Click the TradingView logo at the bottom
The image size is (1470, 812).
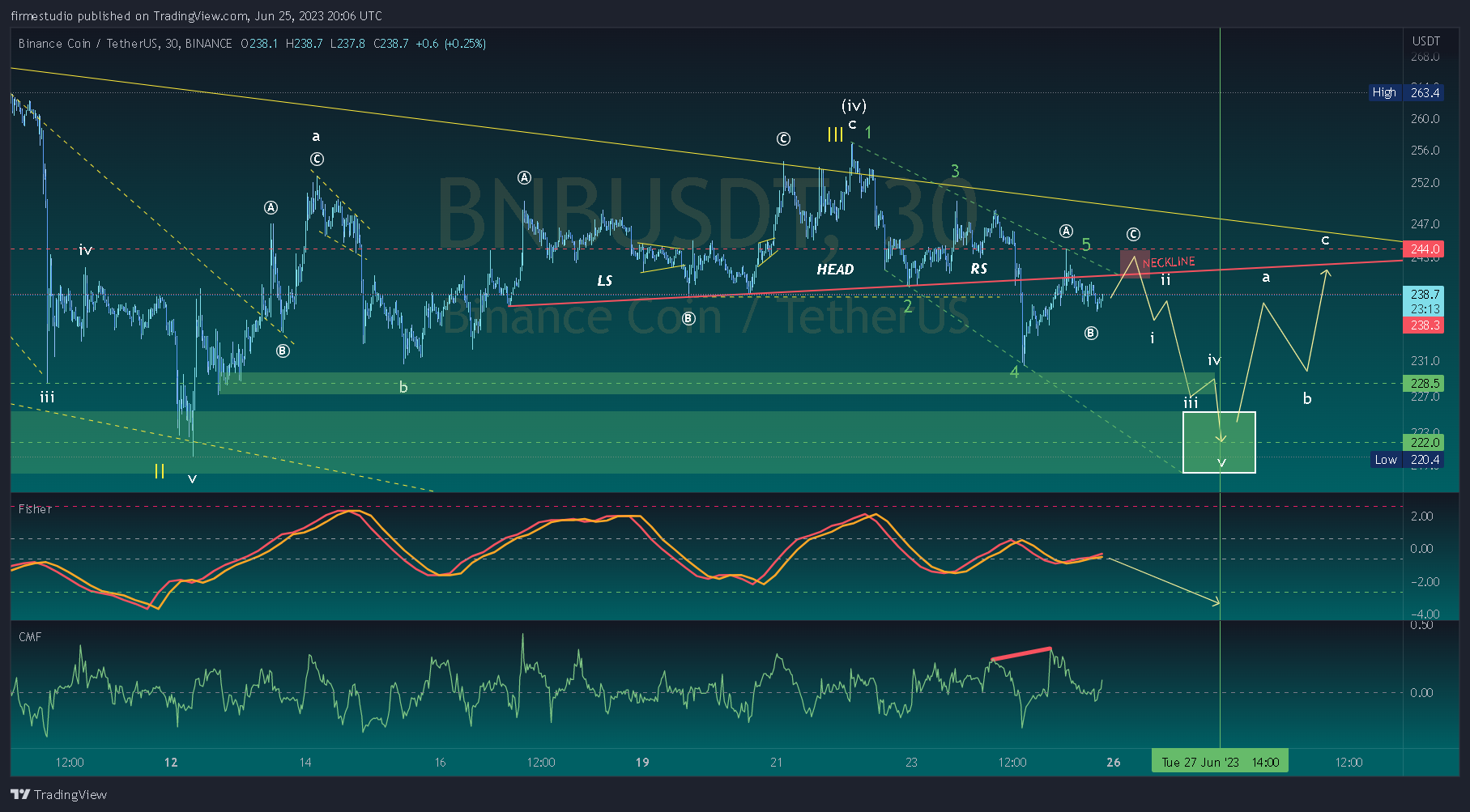58,794
